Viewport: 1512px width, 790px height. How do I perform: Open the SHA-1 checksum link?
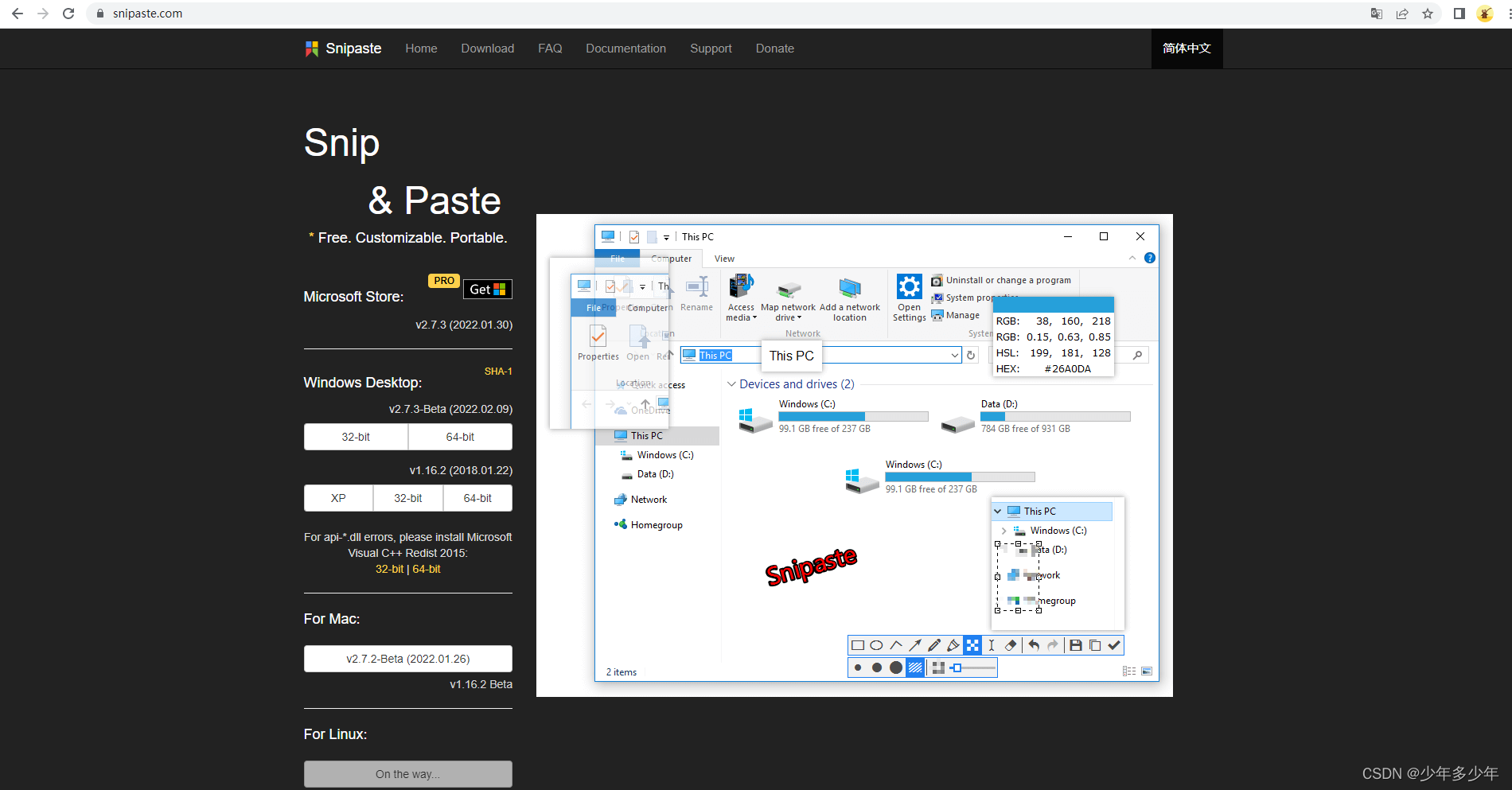pyautogui.click(x=498, y=372)
